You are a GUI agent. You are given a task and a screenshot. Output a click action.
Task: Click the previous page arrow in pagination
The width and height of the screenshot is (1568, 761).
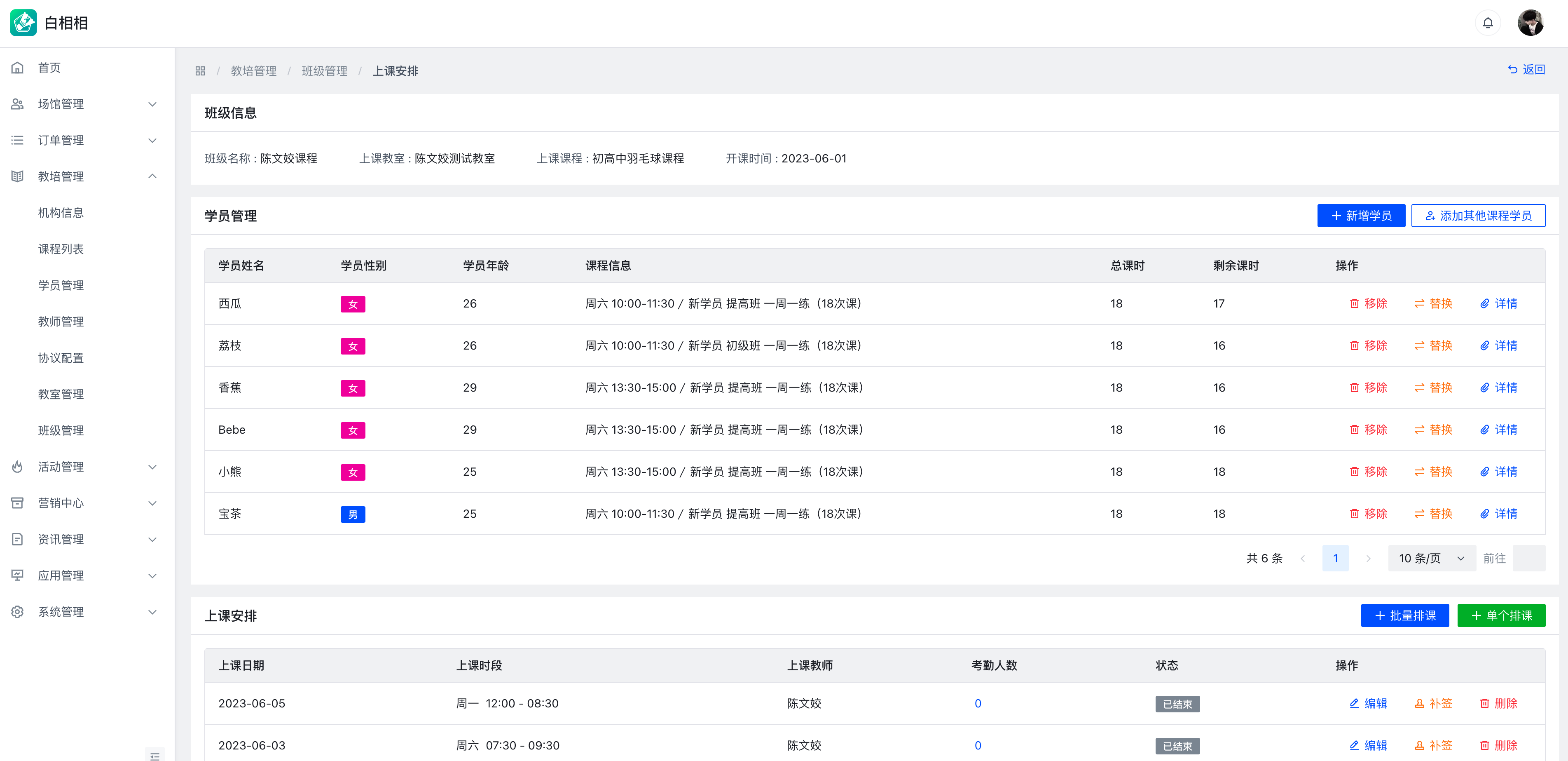point(1303,558)
